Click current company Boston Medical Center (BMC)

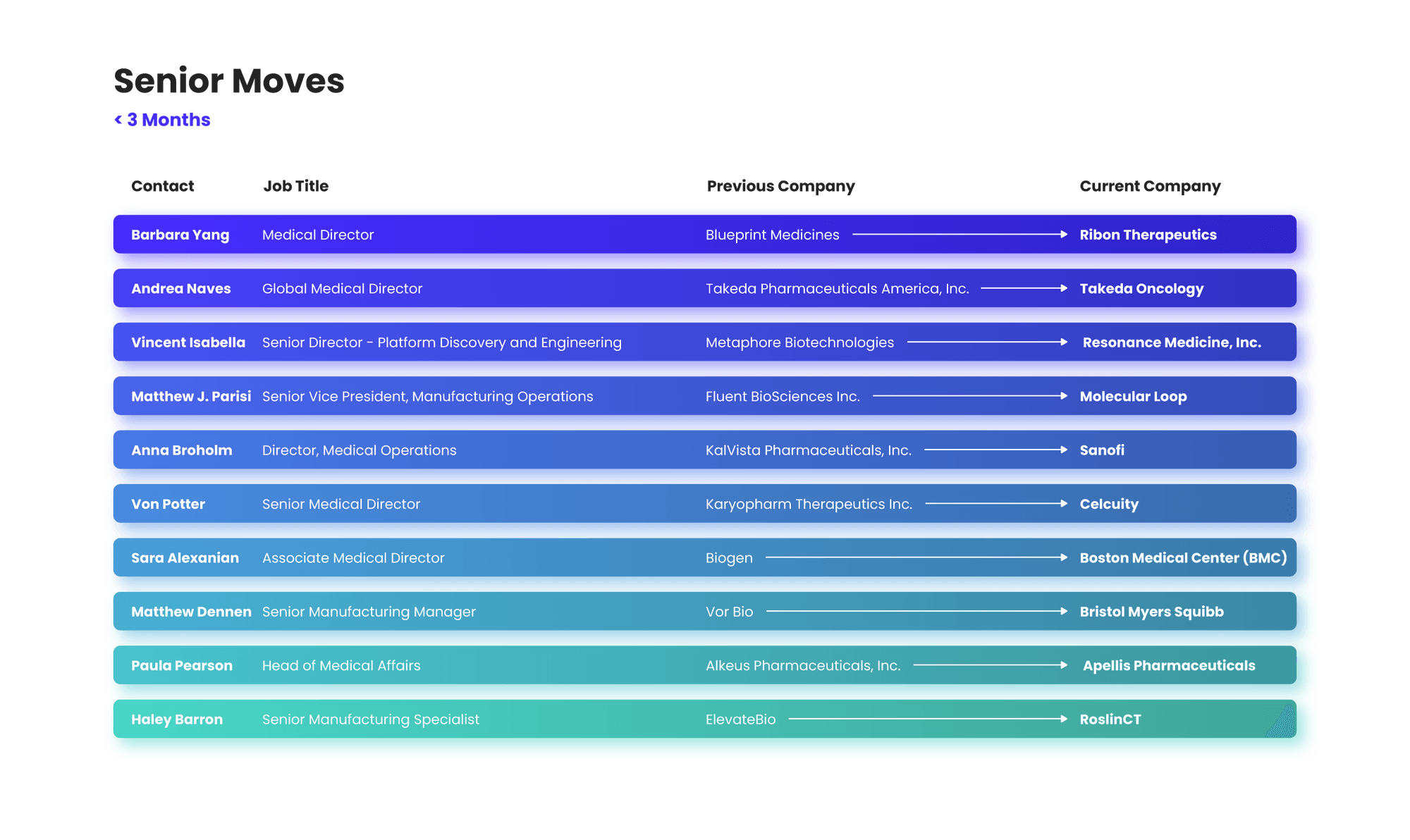1183,558
